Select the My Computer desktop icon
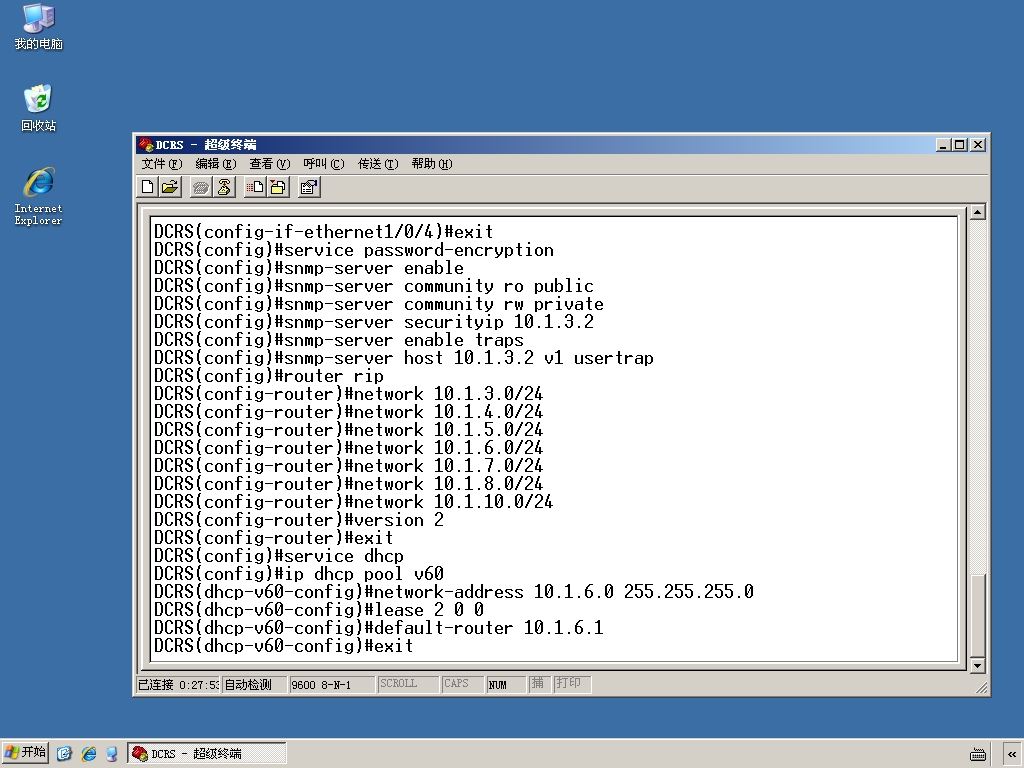Screen dimensions: 1024x768 39,27
